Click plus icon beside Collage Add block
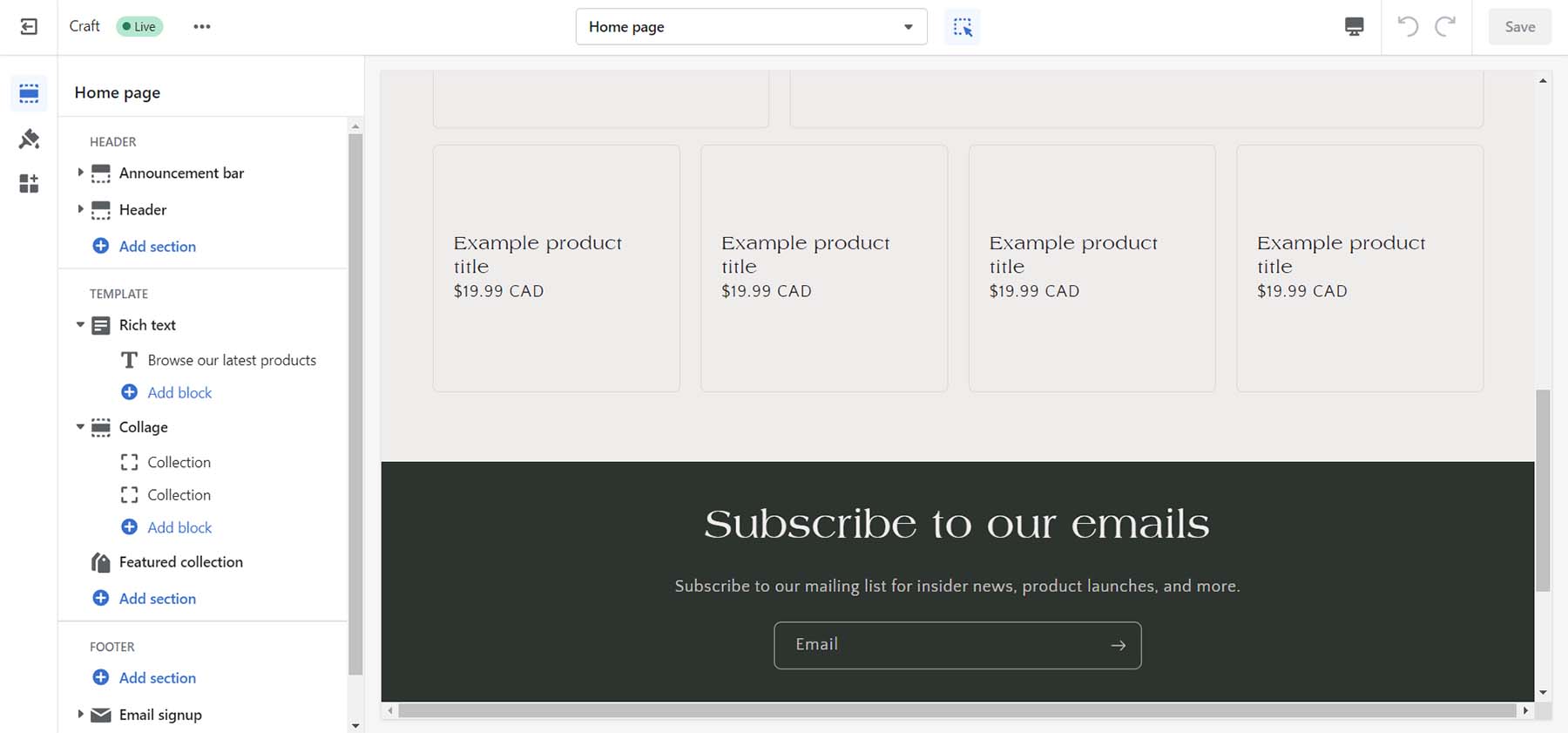Image resolution: width=1568 pixels, height=733 pixels. [x=129, y=527]
